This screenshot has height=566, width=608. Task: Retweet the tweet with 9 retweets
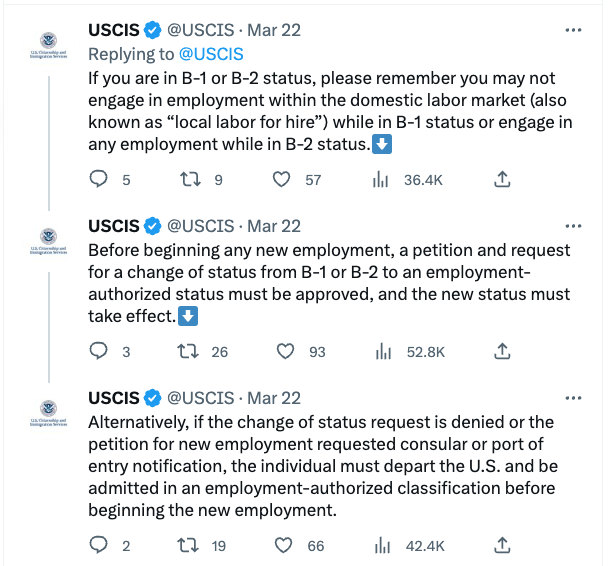[189, 180]
